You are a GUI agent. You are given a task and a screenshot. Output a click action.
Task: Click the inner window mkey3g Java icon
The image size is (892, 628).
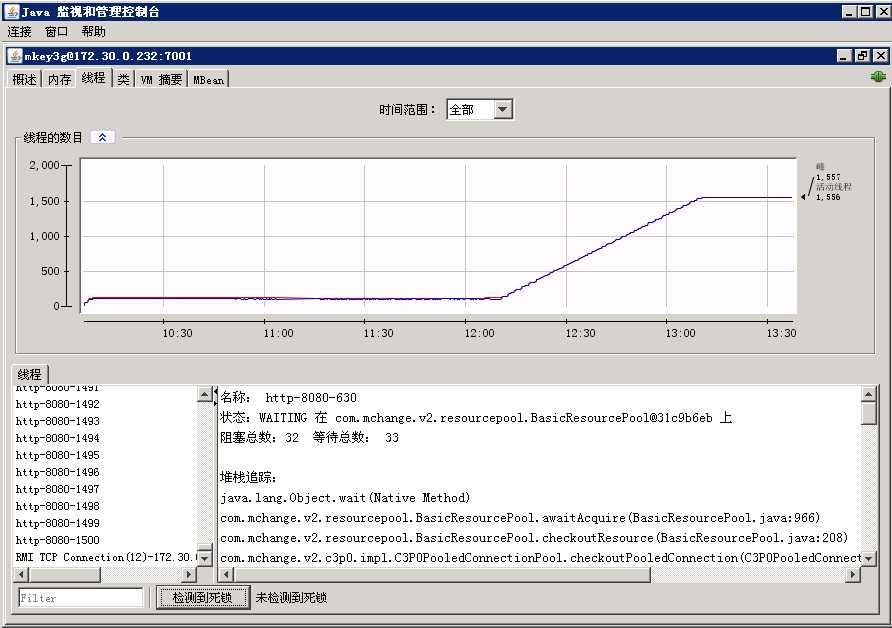(x=15, y=56)
